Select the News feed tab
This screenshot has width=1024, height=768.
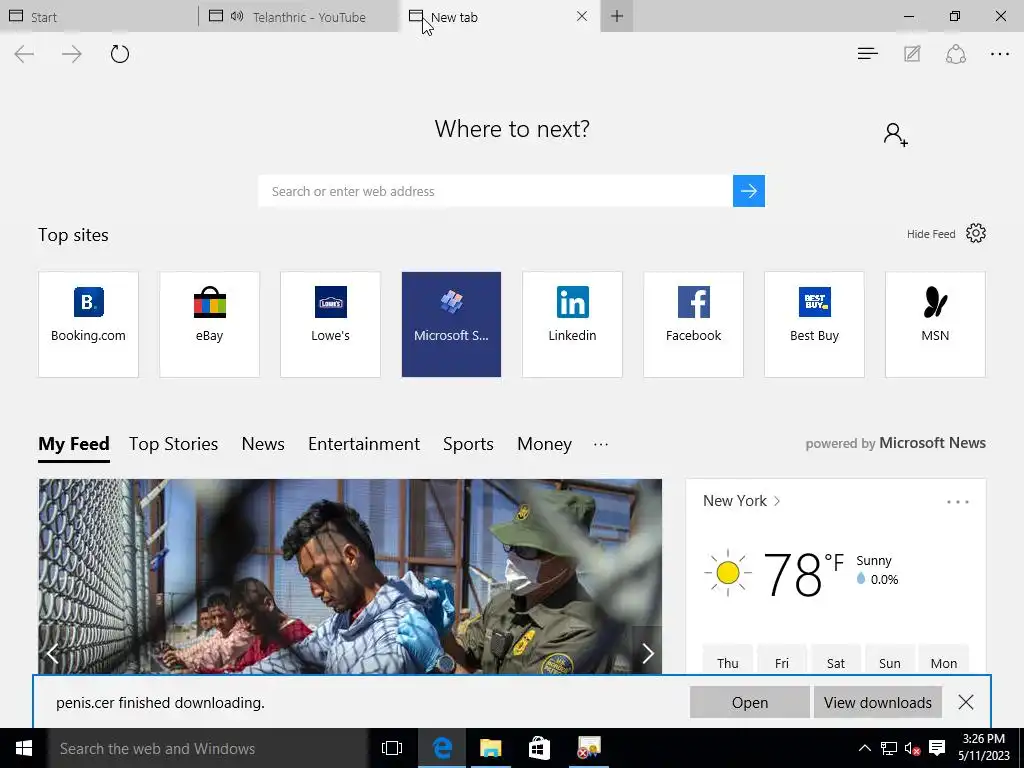pyautogui.click(x=263, y=444)
